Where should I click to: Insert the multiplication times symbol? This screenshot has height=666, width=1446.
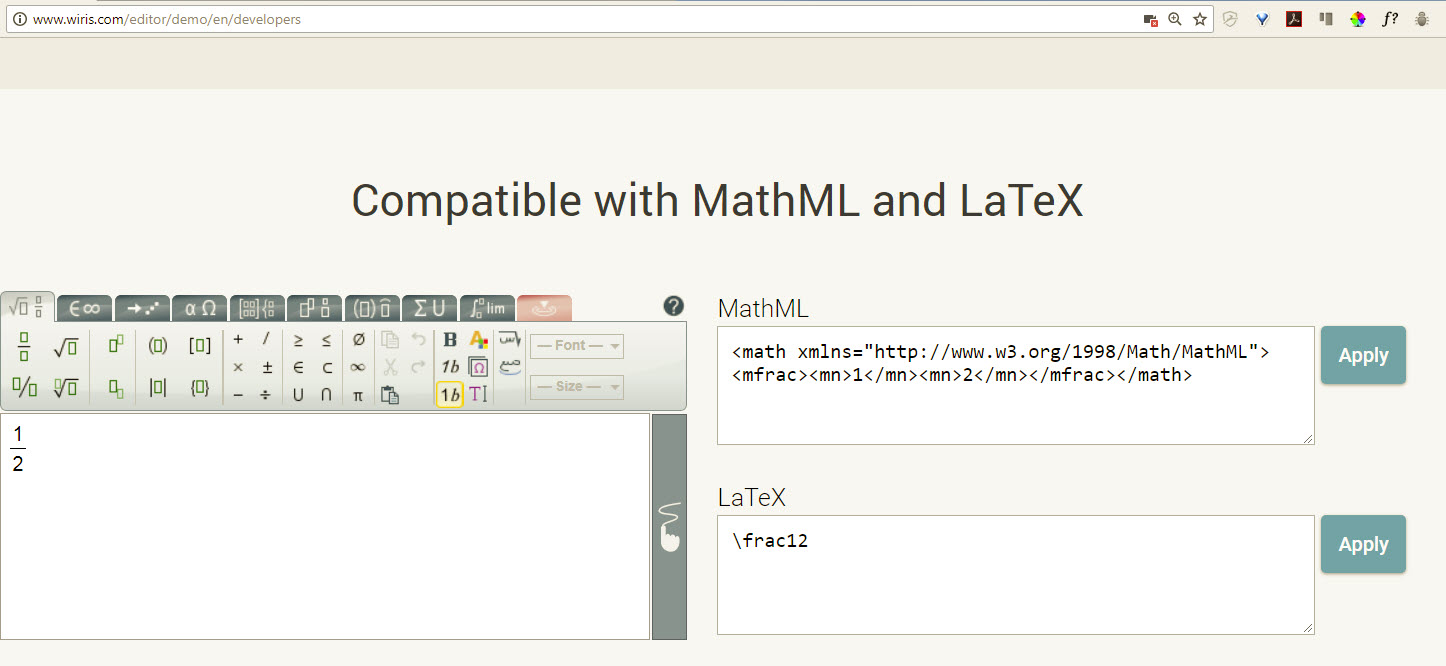(238, 367)
